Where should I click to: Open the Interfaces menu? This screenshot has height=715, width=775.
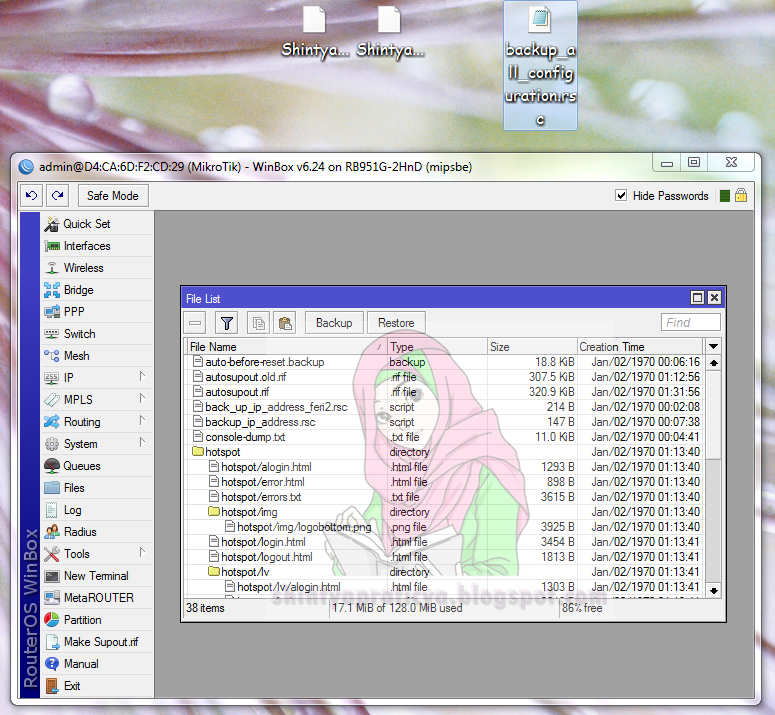point(87,246)
